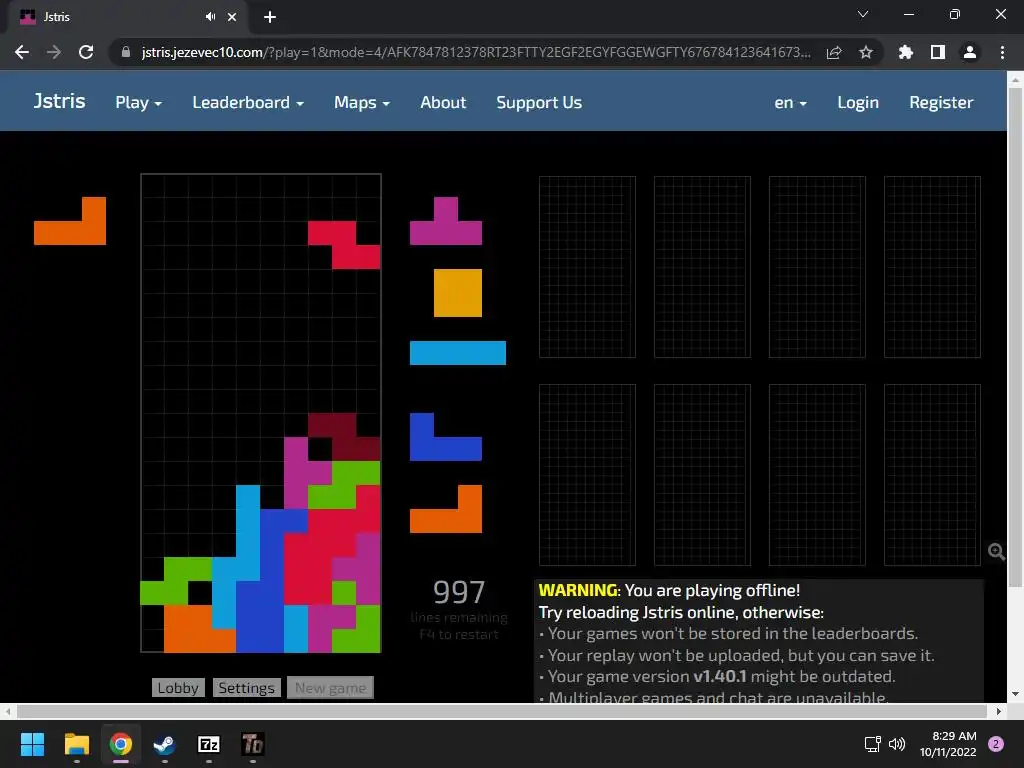Click the blue J piece in queue
This screenshot has height=768, width=1024.
(x=446, y=436)
